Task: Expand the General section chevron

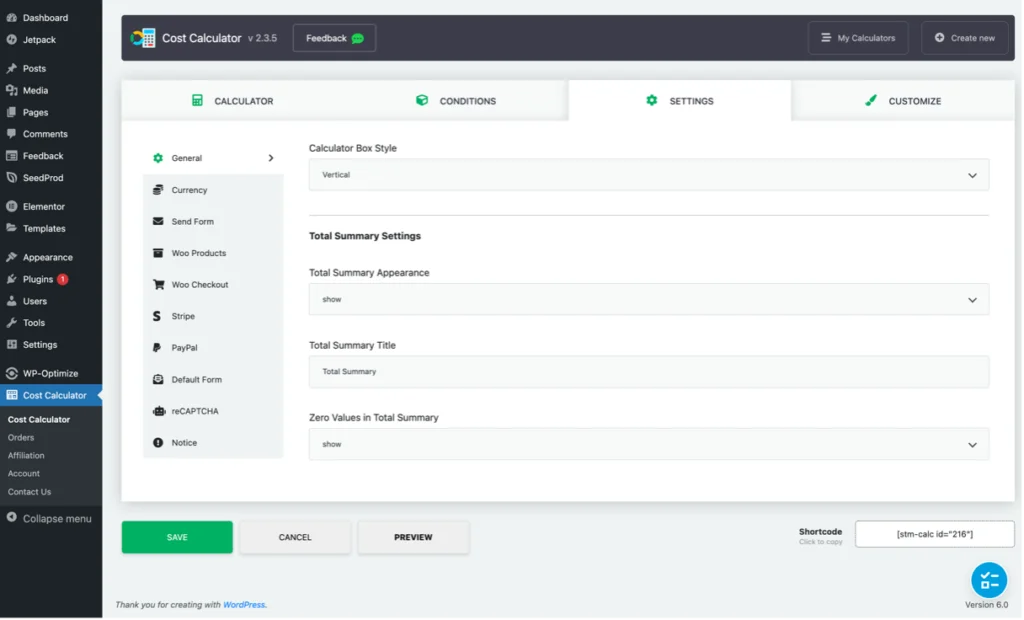Action: click(271, 158)
